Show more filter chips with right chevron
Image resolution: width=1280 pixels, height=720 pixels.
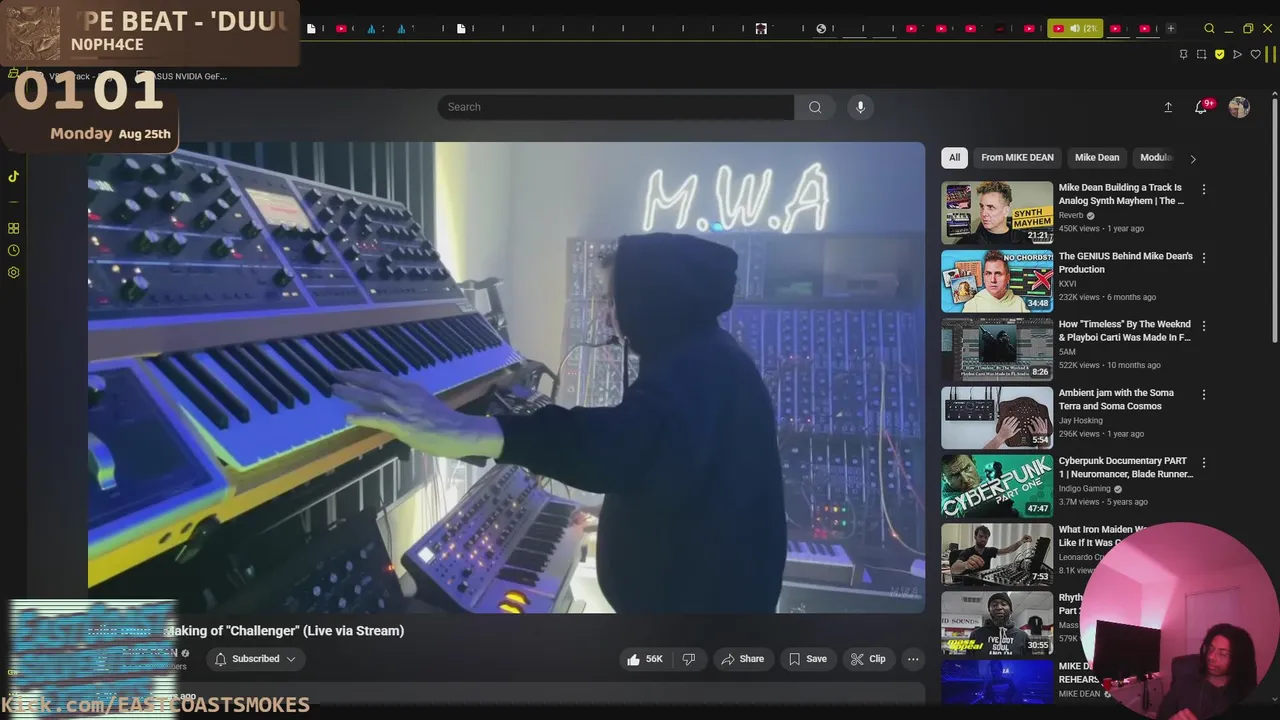pyautogui.click(x=1192, y=158)
